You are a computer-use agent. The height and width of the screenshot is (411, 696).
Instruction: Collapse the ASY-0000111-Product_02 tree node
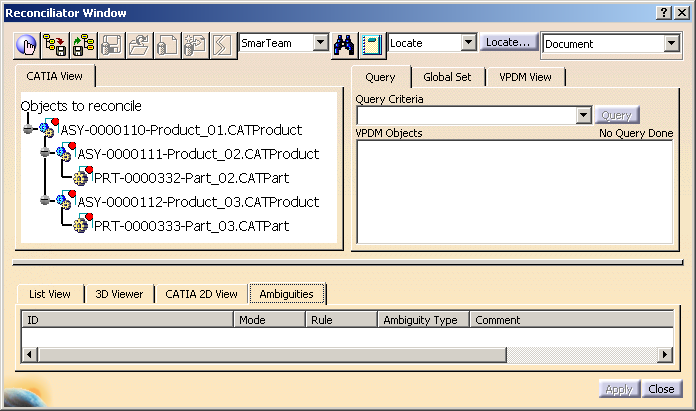(x=44, y=154)
